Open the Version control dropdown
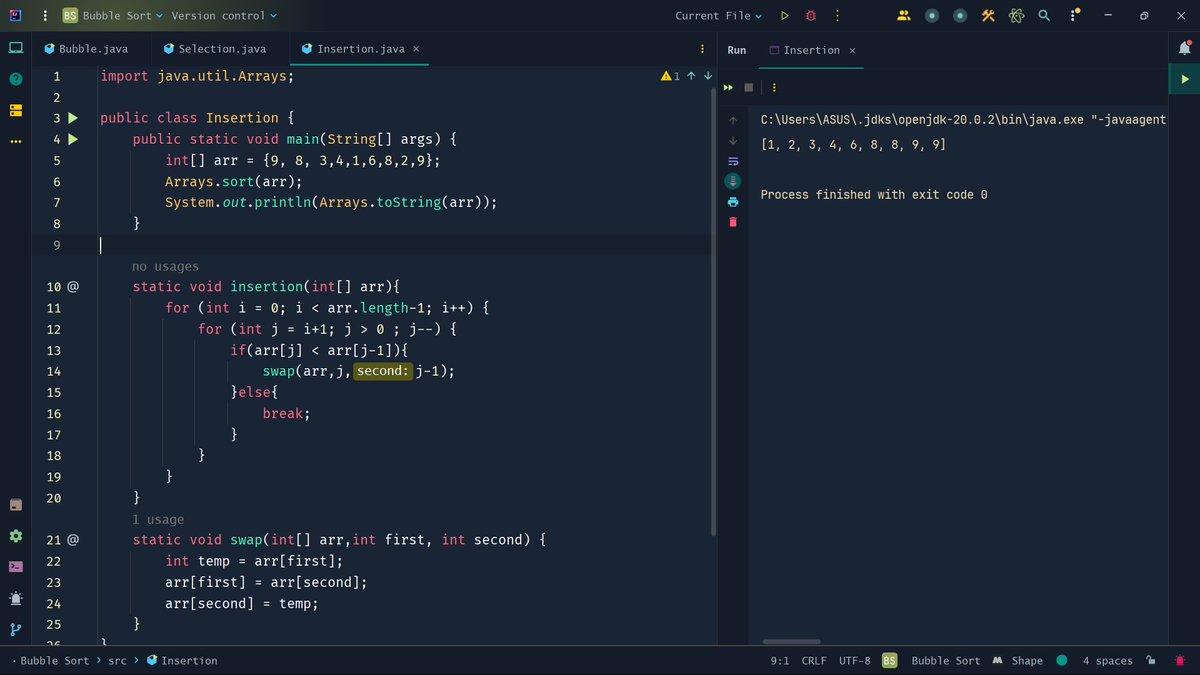 click(224, 15)
